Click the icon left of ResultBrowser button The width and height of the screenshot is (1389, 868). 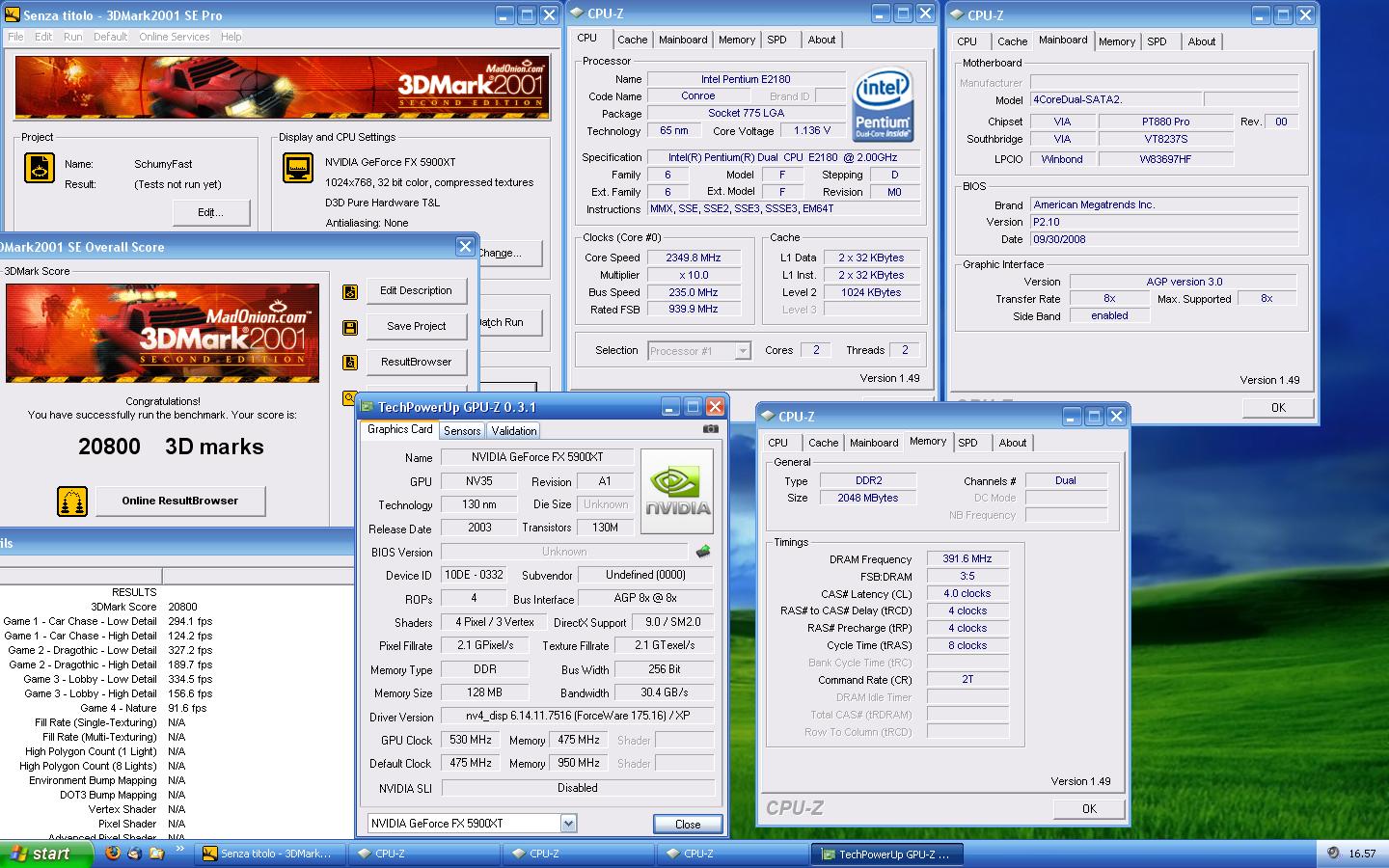click(x=350, y=363)
